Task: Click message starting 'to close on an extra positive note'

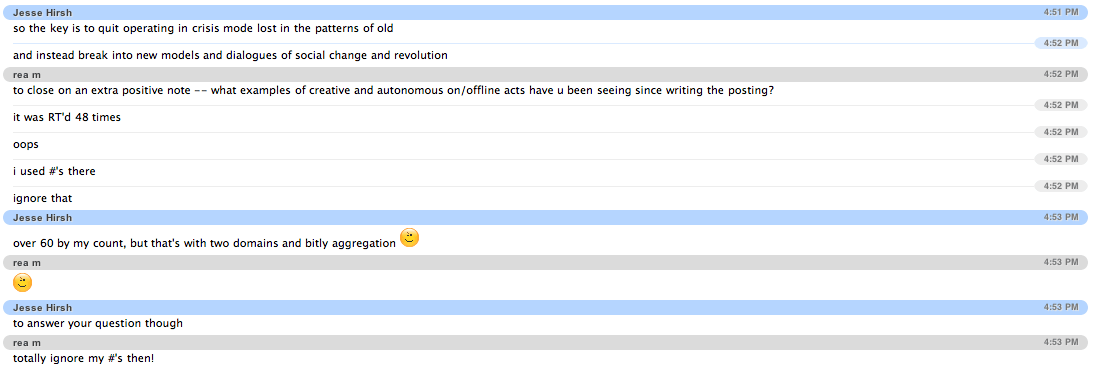Action: (x=393, y=91)
